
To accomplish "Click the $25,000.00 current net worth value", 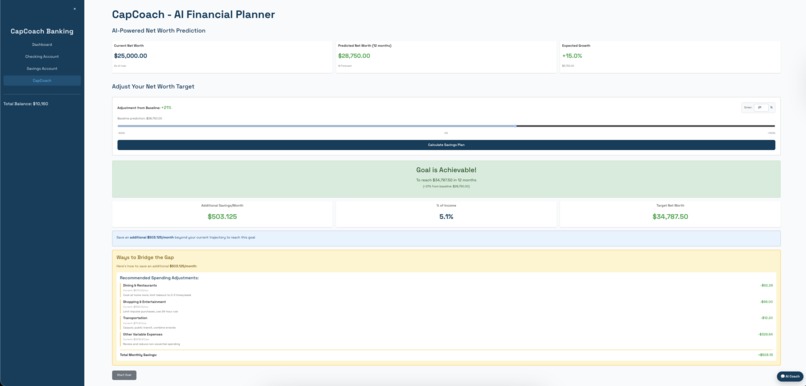I will pyautogui.click(x=131, y=56).
